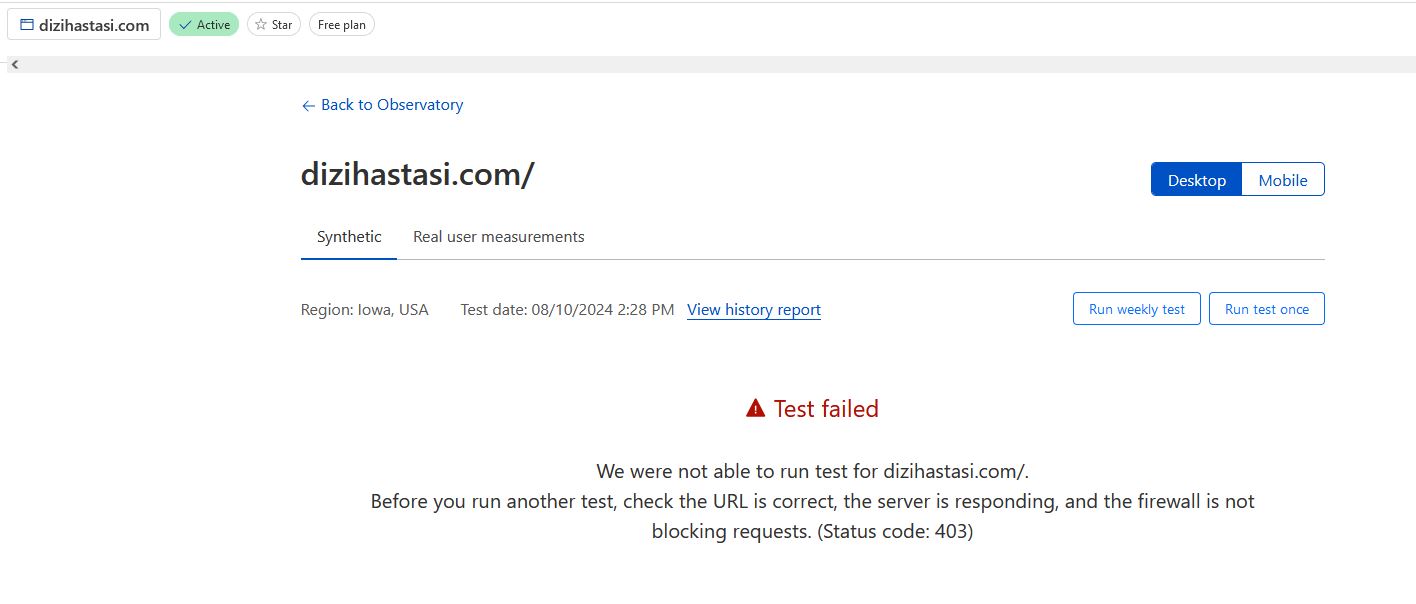
Task: Click the red warning triangle icon
Action: 755,408
